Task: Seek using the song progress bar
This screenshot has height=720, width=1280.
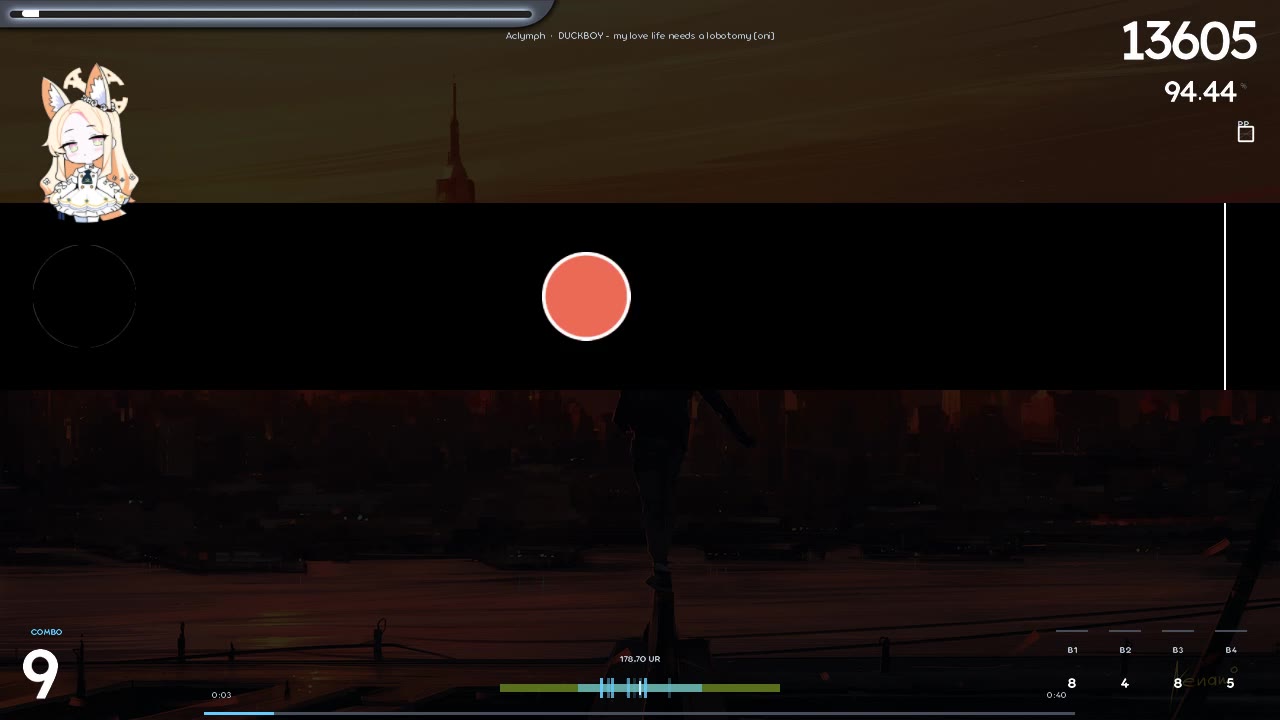Action: [x=639, y=713]
